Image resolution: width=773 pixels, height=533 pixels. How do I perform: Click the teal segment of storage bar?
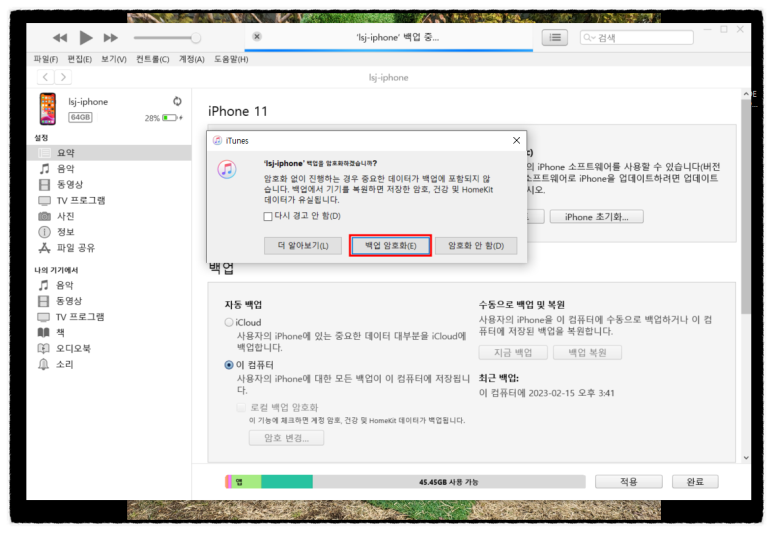[x=287, y=482]
